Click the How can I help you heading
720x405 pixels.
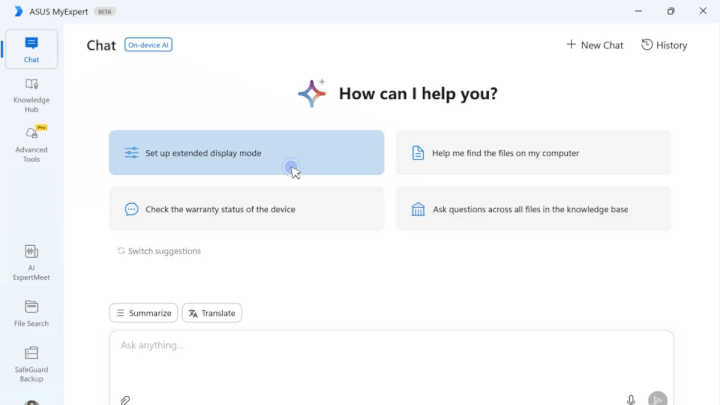click(418, 93)
